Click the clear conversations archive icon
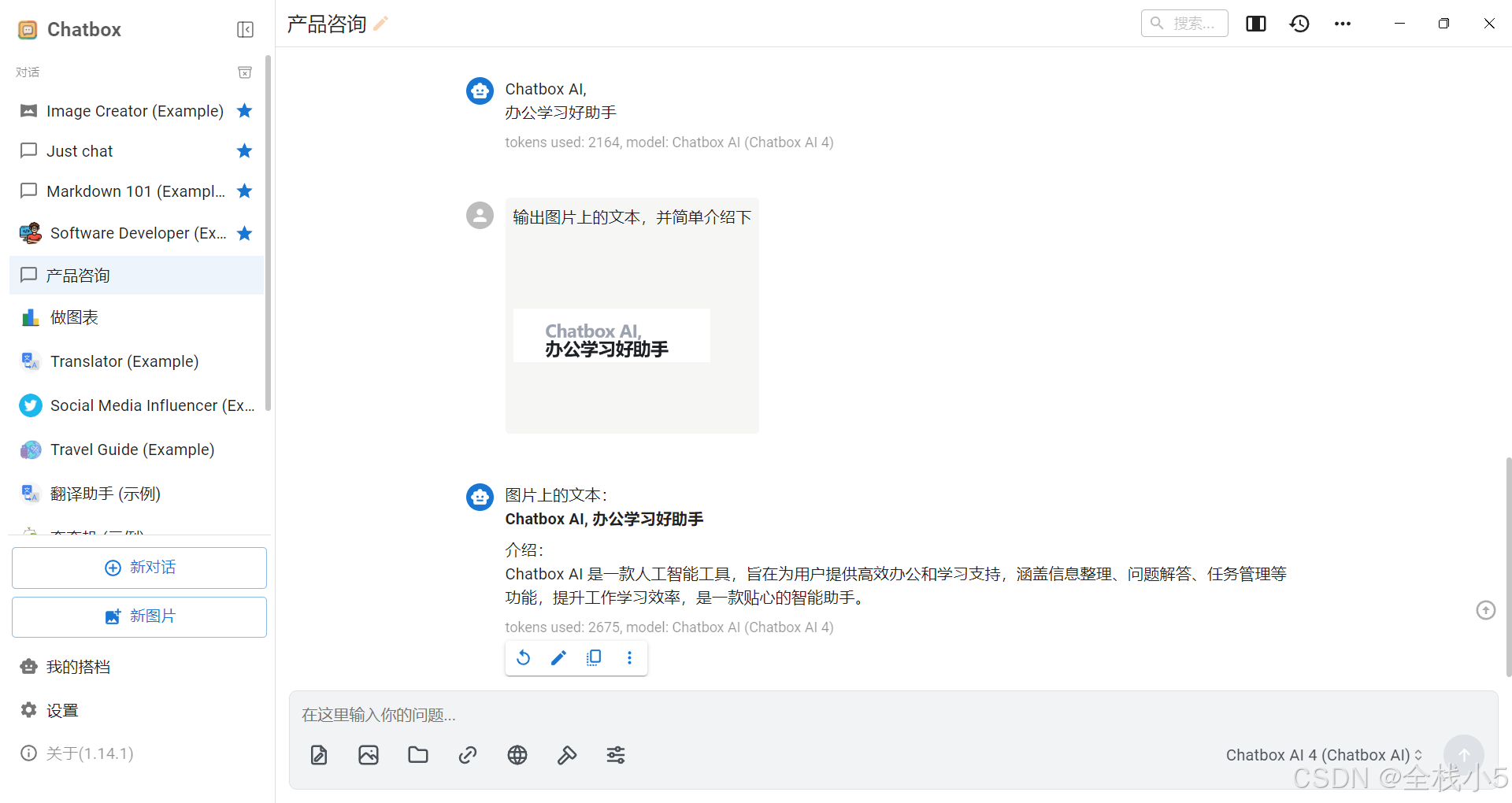1512x803 pixels. pos(245,72)
